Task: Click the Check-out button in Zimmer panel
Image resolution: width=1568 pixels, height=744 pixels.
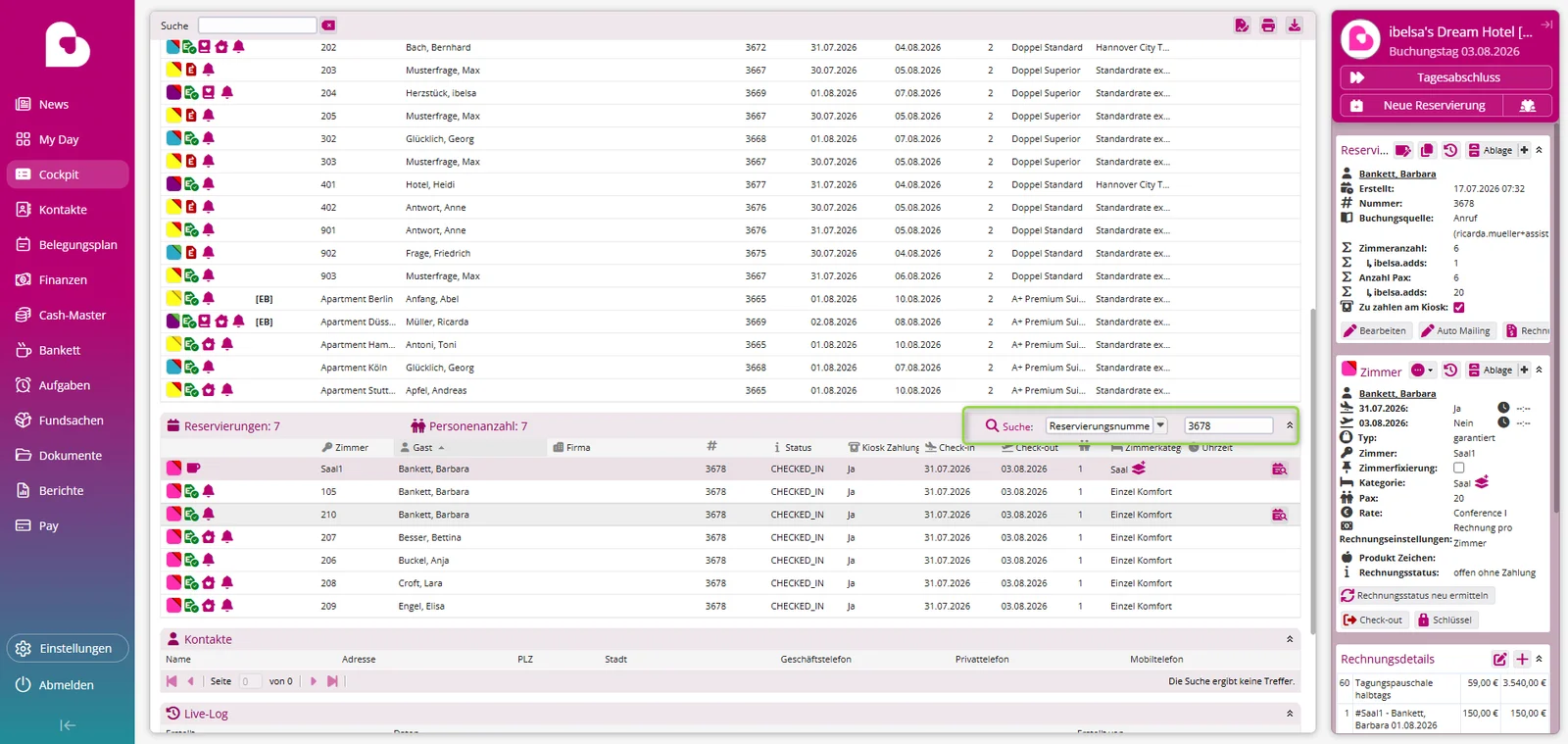Action: click(x=1373, y=620)
